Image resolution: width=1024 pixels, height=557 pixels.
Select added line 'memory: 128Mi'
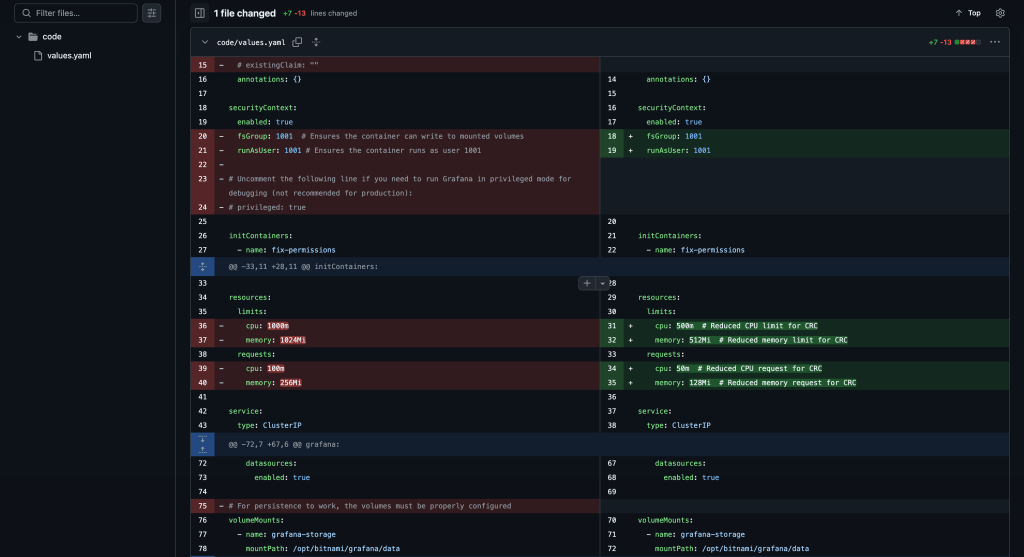pyautogui.click(x=755, y=383)
